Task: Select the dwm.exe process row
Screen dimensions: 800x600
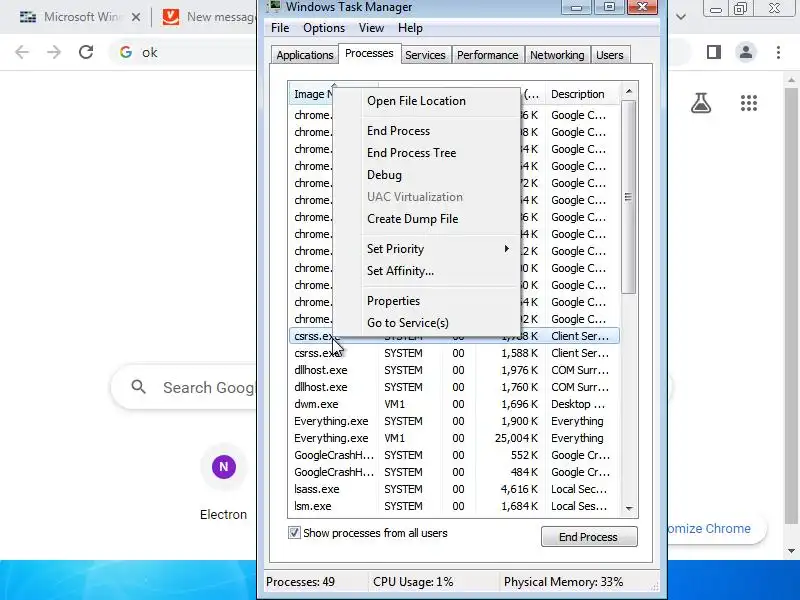Action: coord(454,404)
